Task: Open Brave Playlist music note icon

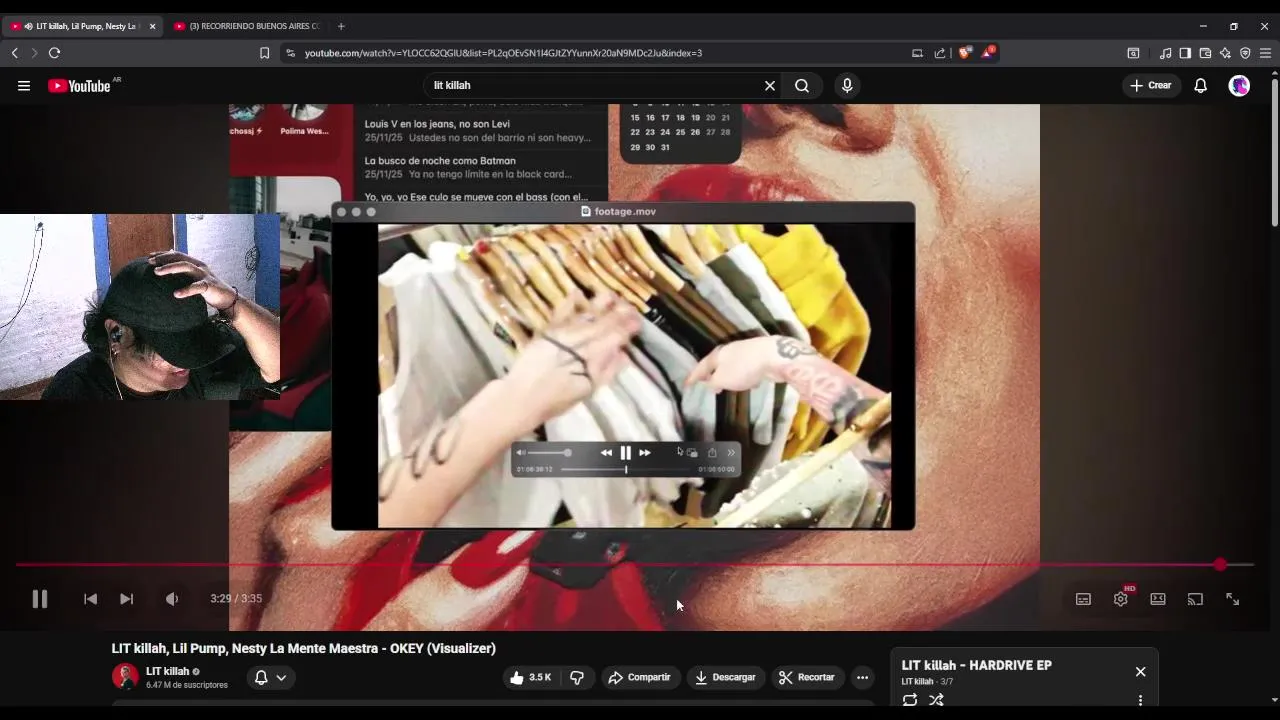Action: pyautogui.click(x=1165, y=53)
